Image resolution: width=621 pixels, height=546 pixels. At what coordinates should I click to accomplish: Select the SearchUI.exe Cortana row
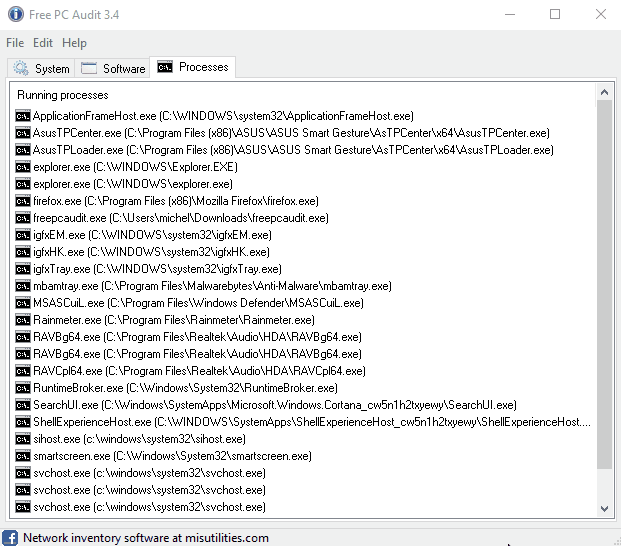pos(275,405)
